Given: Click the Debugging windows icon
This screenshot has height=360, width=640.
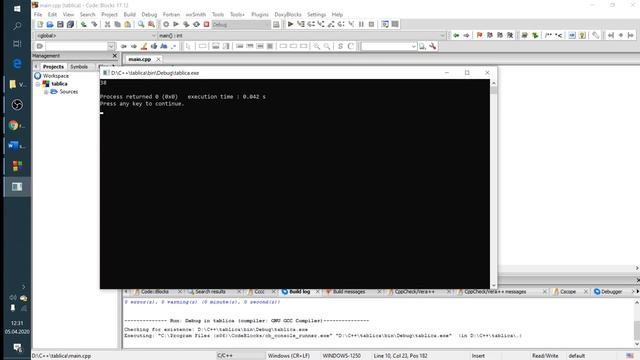Looking at the screenshot, I should click(x=385, y=24).
